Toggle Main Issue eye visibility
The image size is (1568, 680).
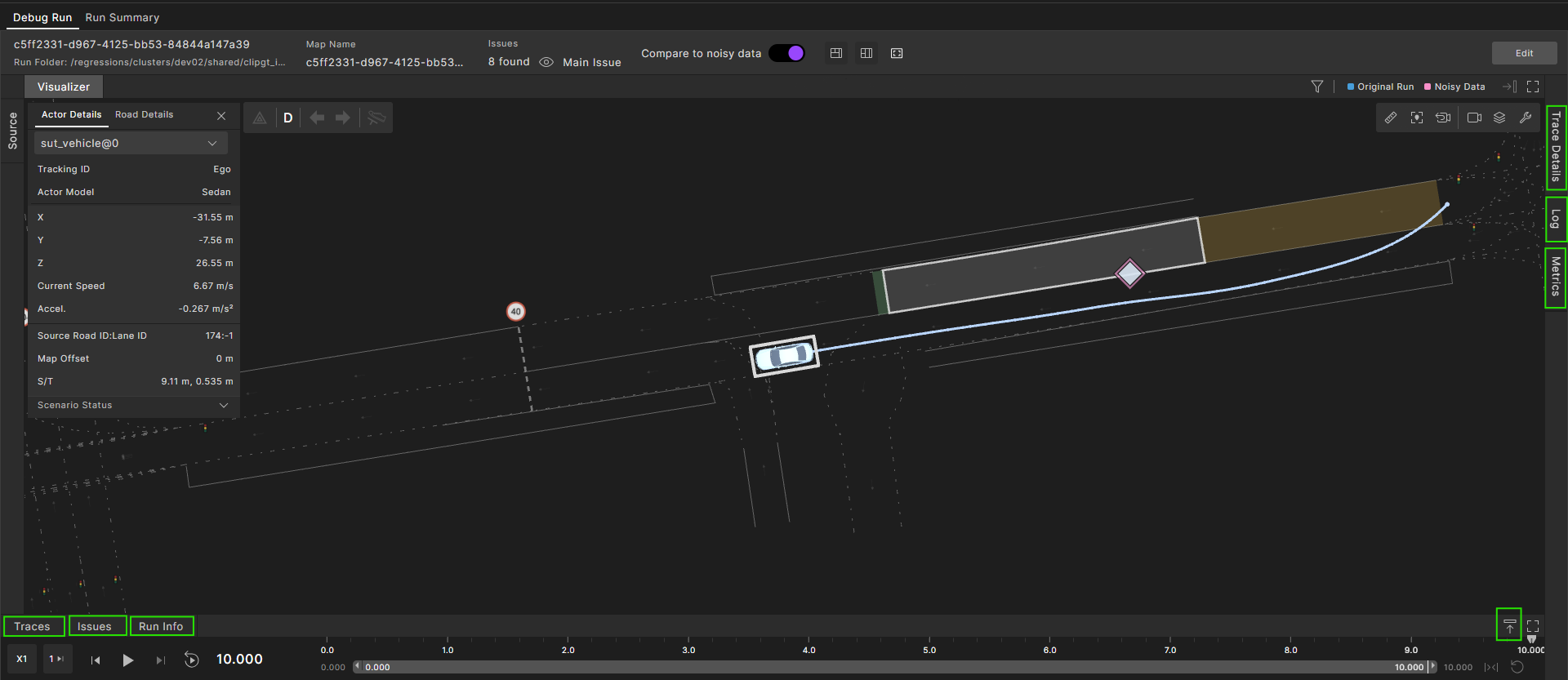546,62
